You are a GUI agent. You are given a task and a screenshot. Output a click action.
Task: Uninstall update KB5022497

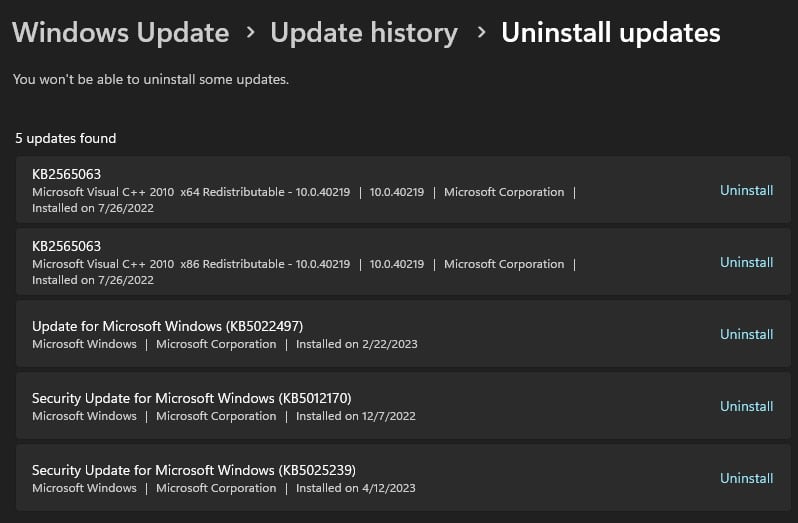[746, 334]
